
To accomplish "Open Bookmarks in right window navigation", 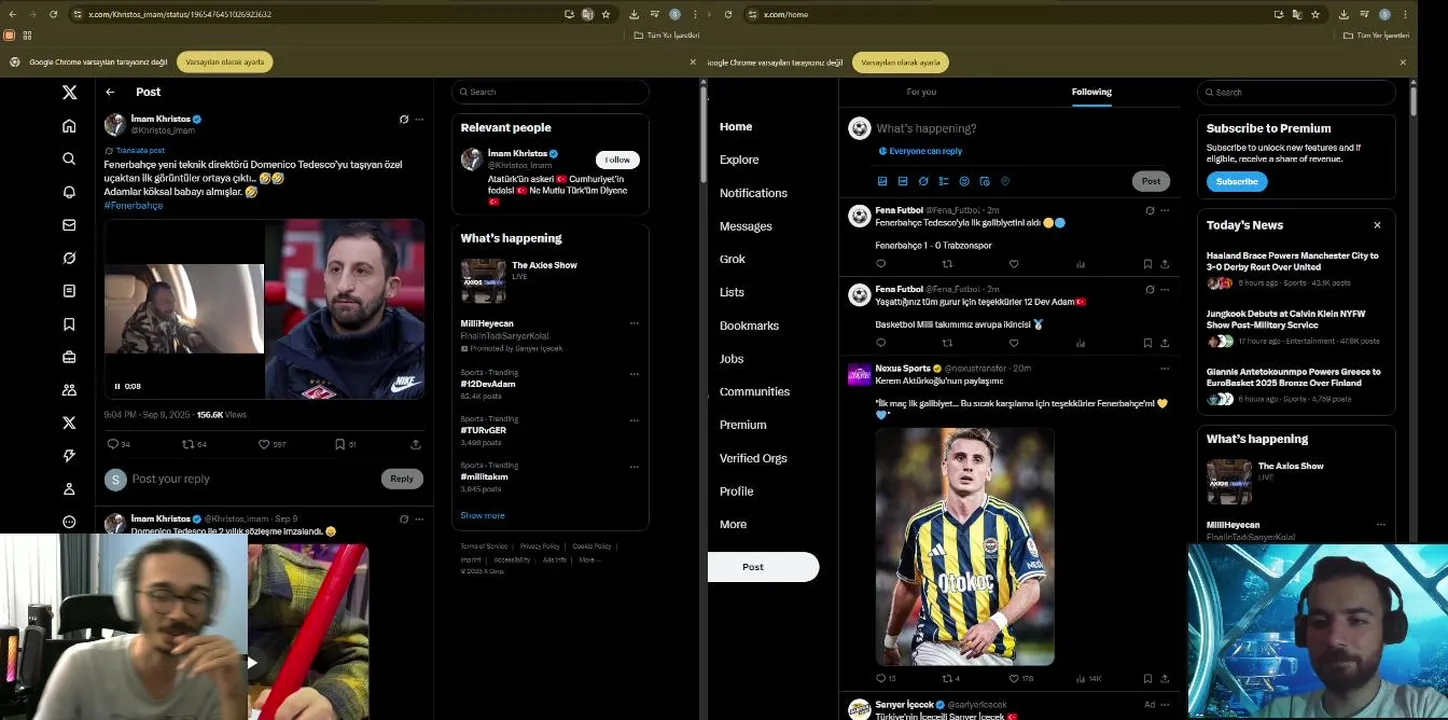I will 749,326.
